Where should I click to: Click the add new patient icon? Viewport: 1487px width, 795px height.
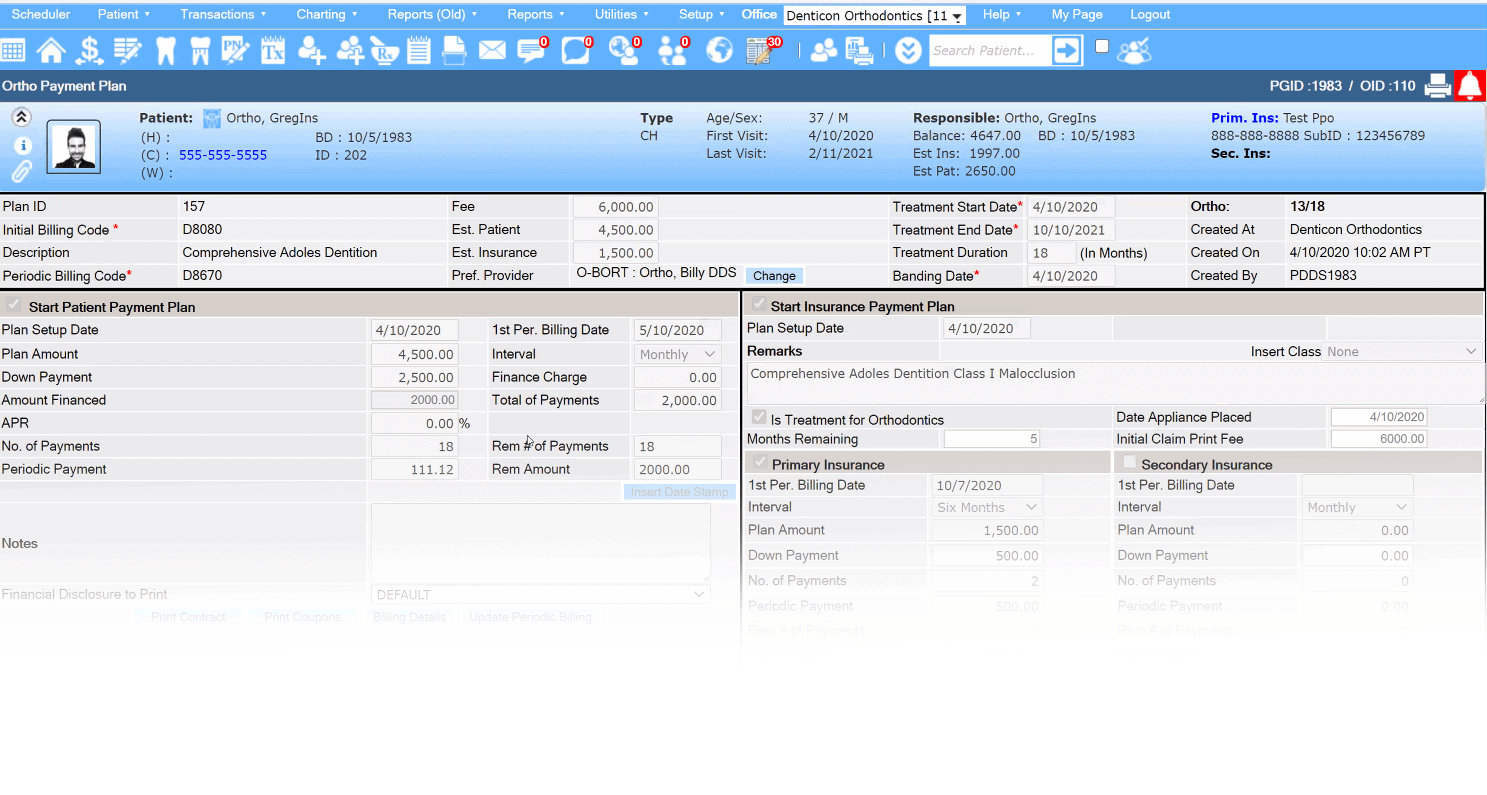click(x=311, y=50)
